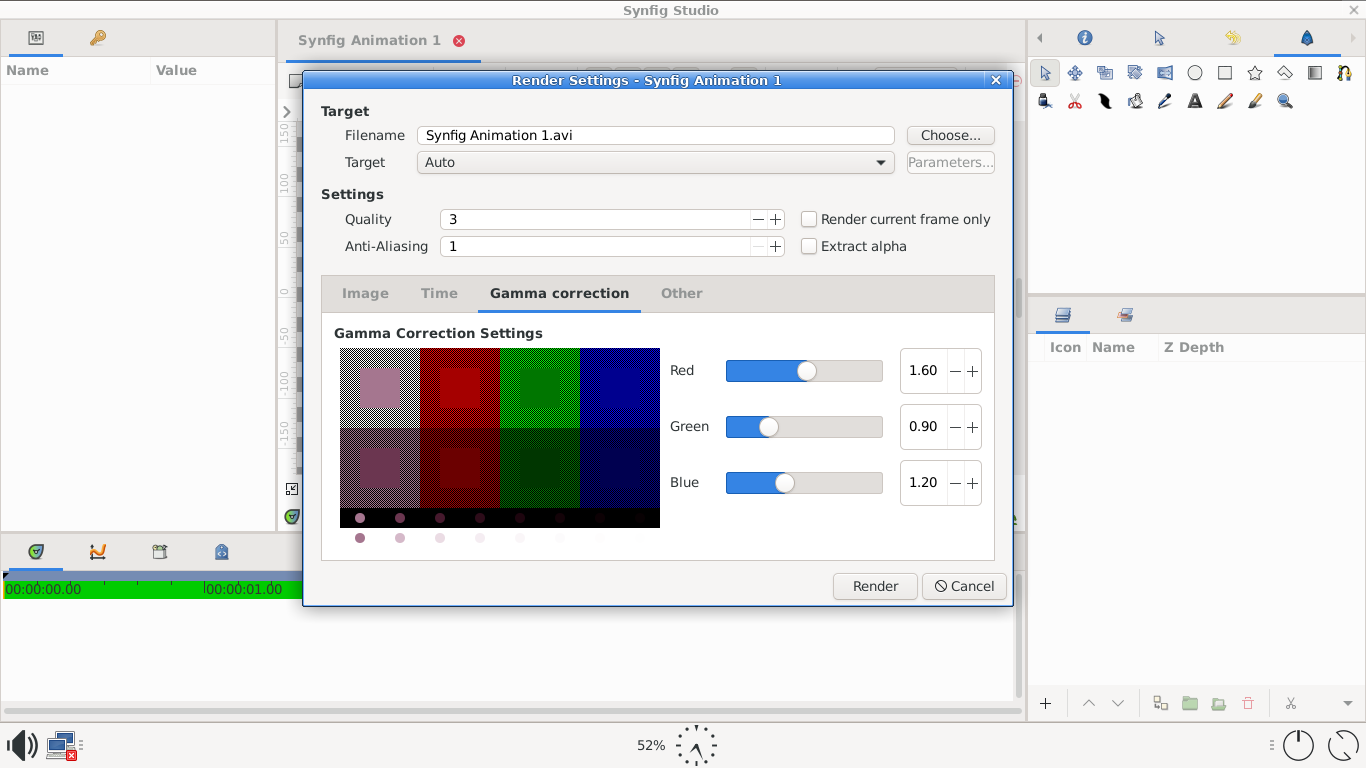Click the Render button

click(x=875, y=586)
